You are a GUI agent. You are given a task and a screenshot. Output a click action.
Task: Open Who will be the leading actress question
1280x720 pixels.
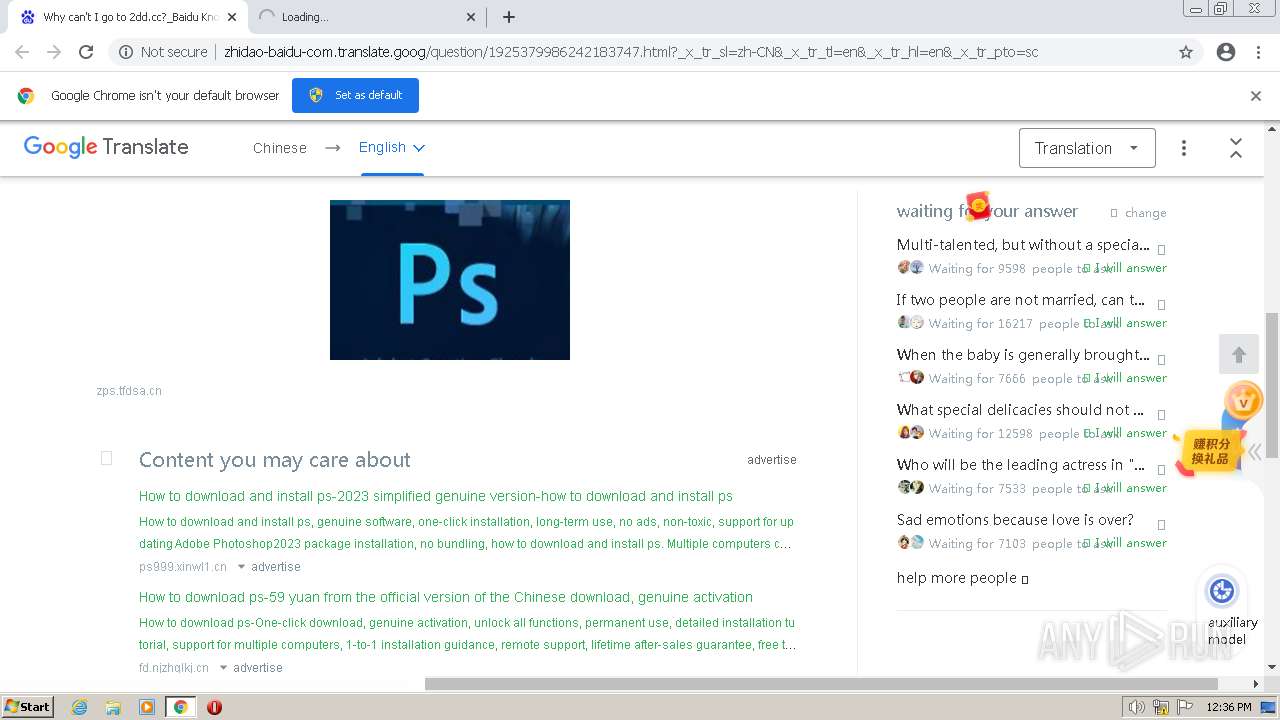tap(1021, 465)
